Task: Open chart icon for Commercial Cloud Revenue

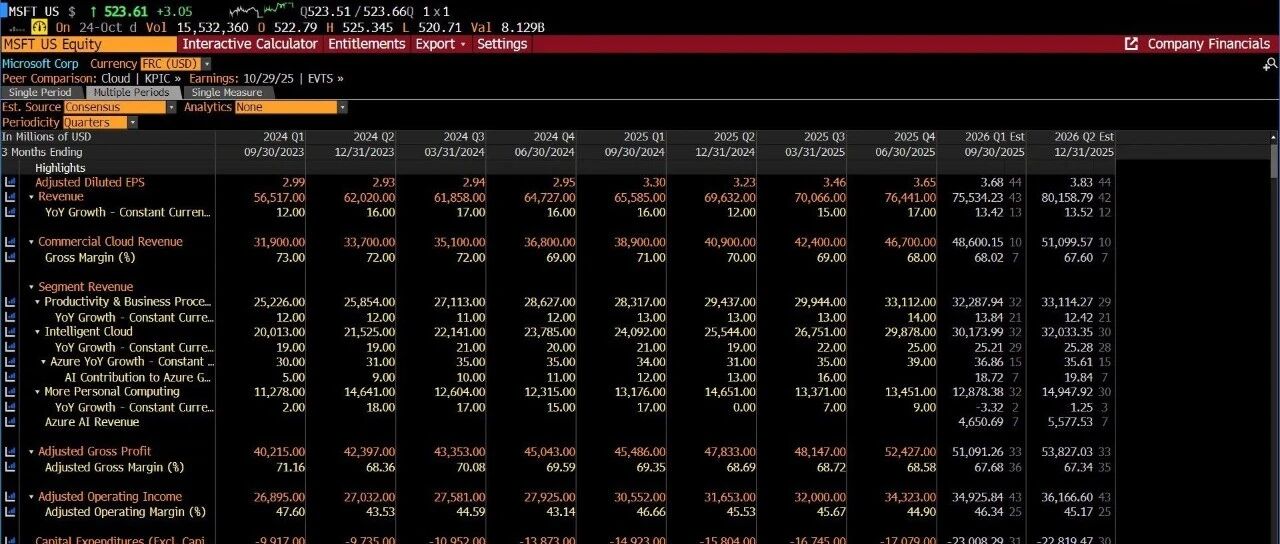Action: click(x=10, y=242)
